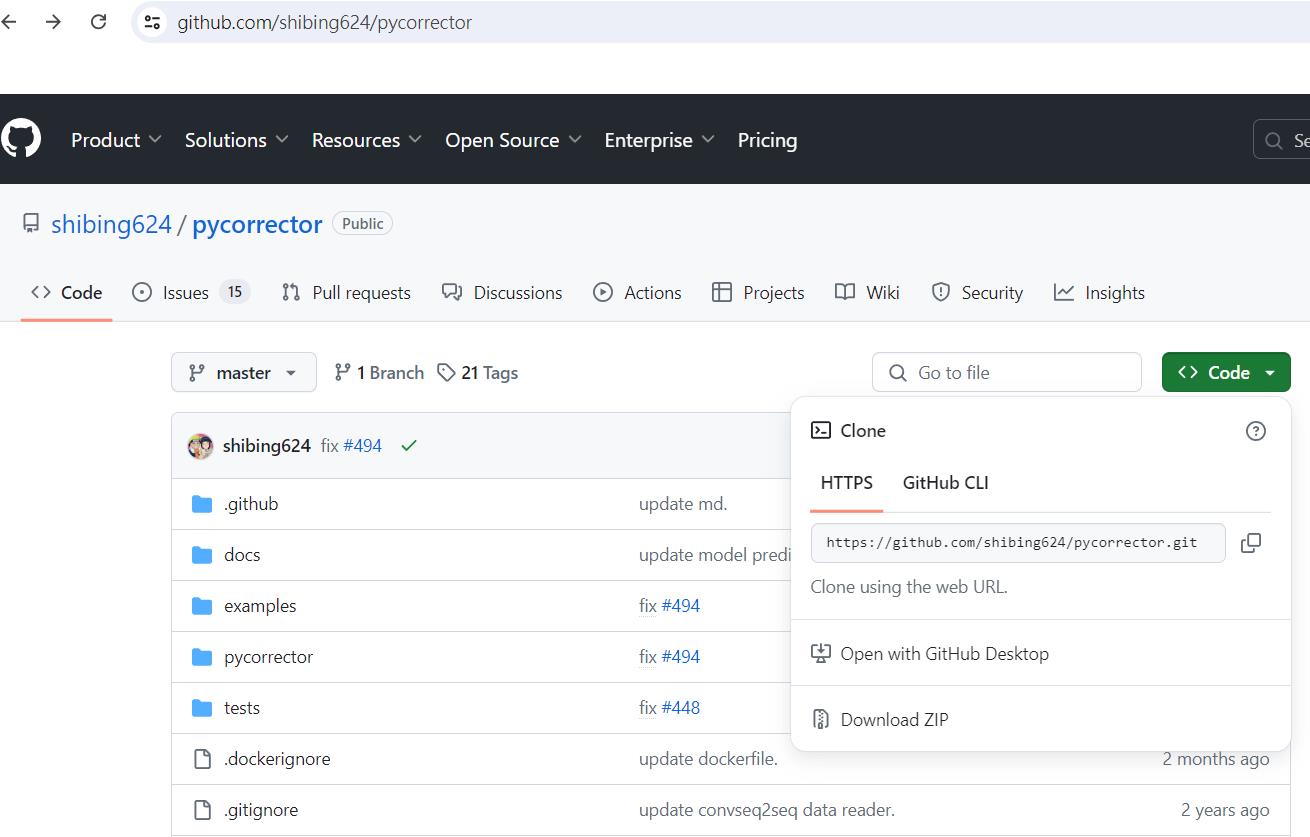The height and width of the screenshot is (837, 1310).
Task: Open the 'update md.' commit message
Action: pos(683,504)
